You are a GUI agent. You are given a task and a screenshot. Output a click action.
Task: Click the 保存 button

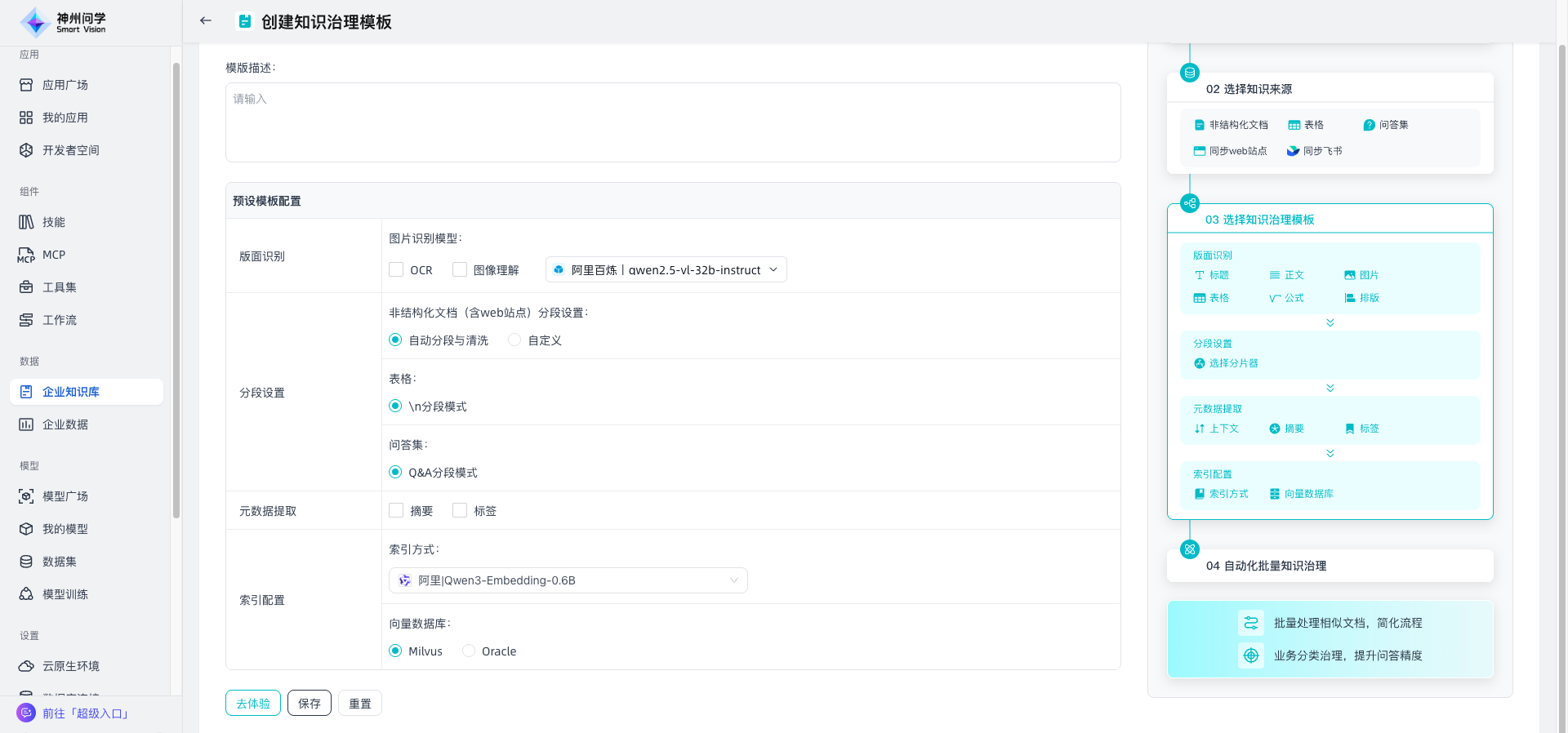[310, 703]
